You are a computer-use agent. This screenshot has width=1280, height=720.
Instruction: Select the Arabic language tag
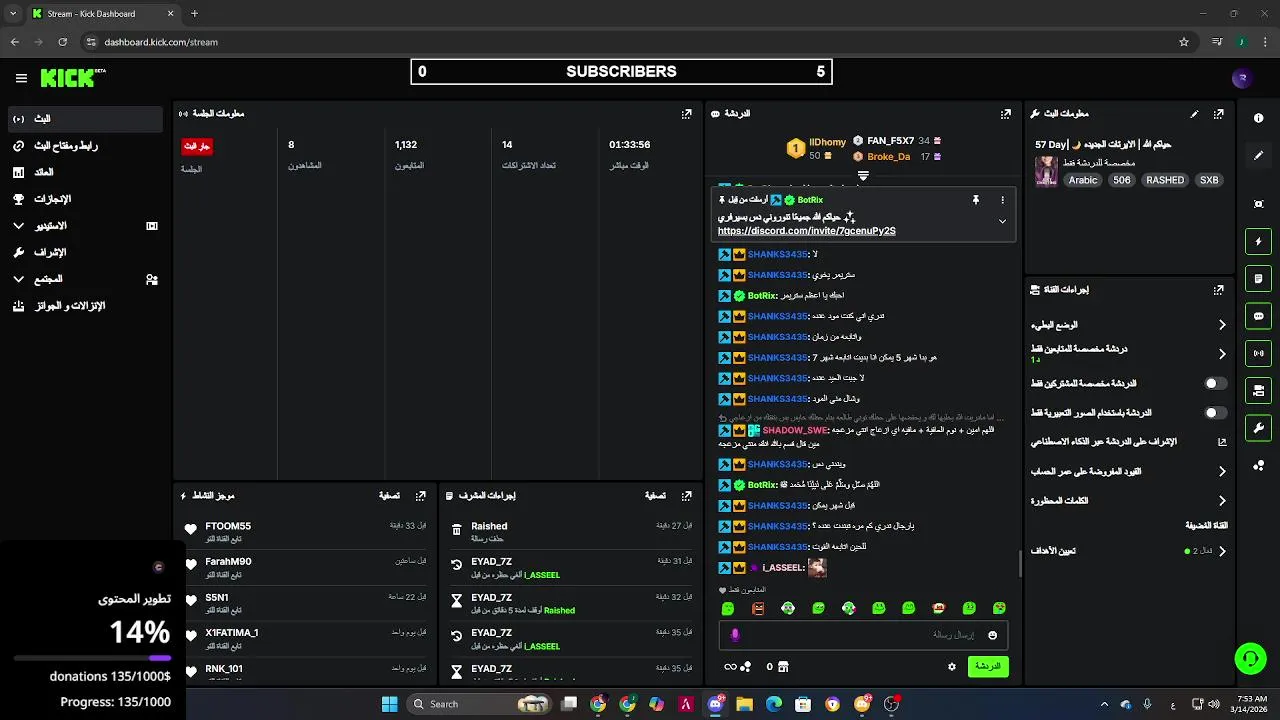[x=1083, y=180]
